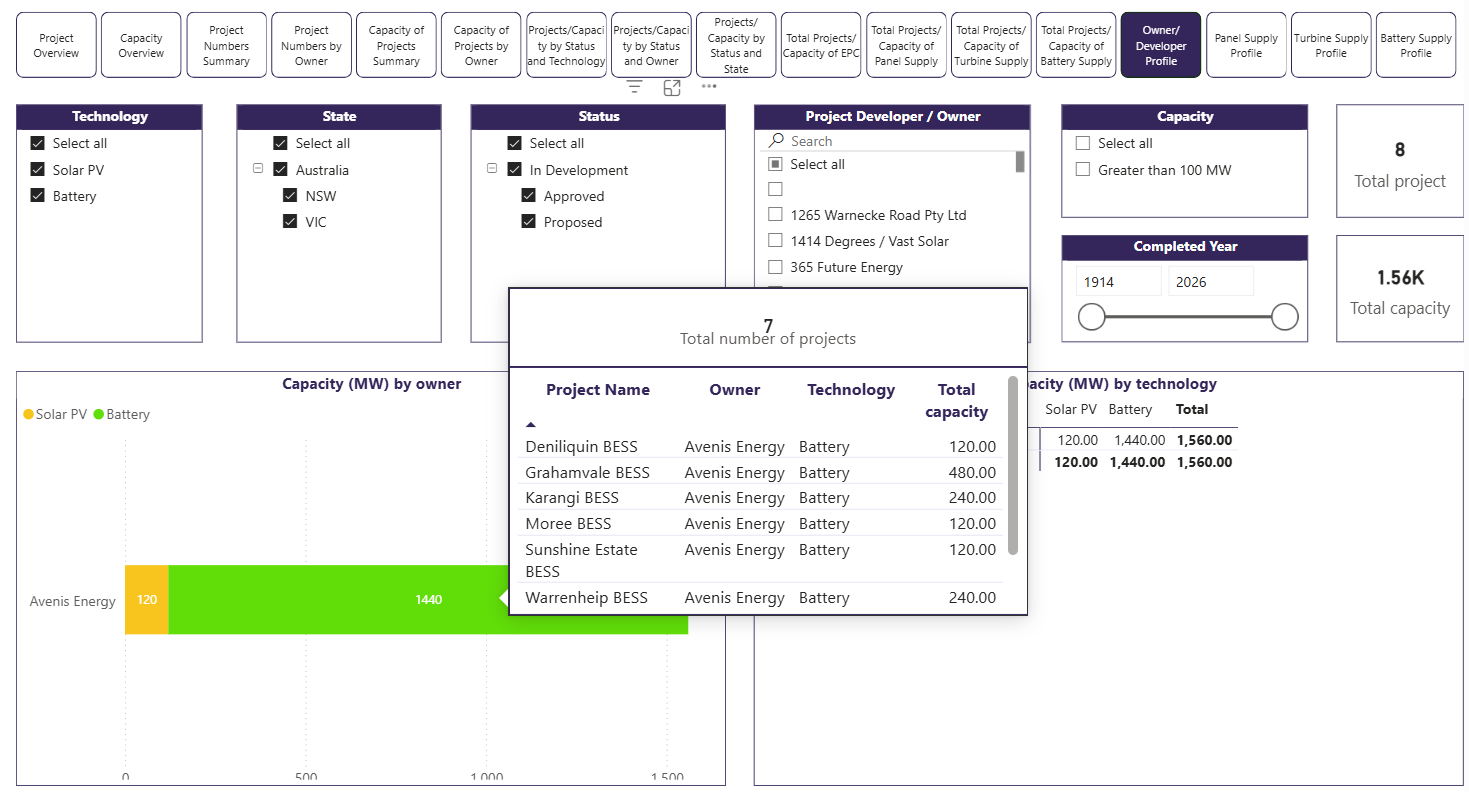1469x792 pixels.
Task: Open Capacity of Projects Summary page
Action: tap(396, 45)
